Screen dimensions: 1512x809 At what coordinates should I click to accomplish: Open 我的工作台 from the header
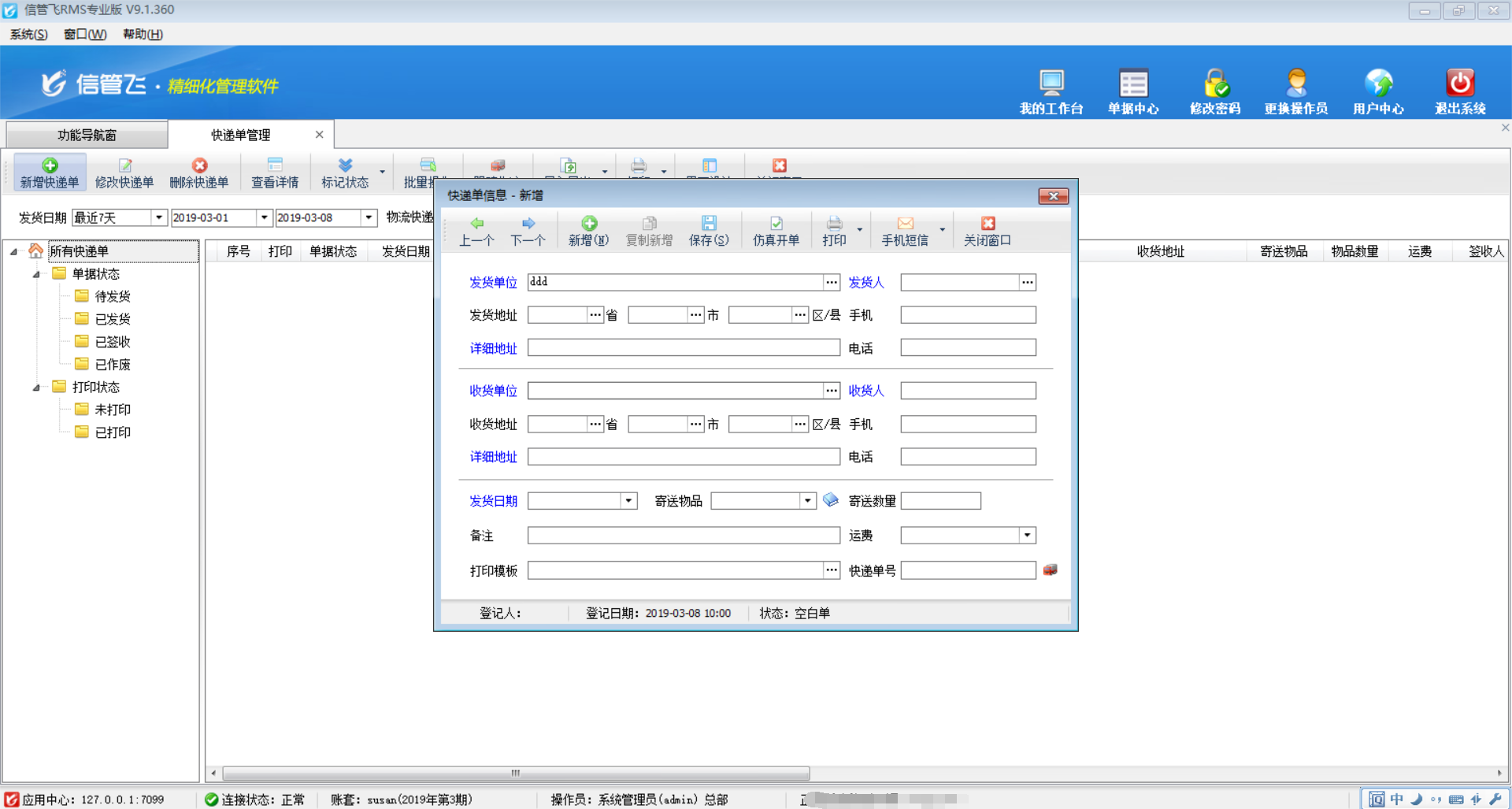click(1051, 83)
